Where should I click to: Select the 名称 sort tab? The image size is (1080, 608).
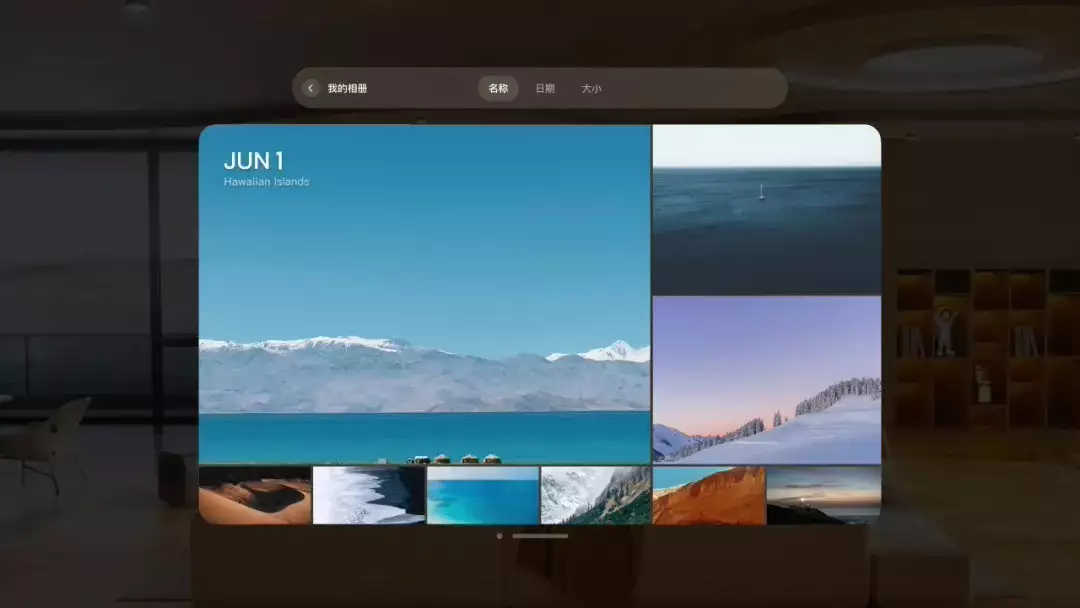pyautogui.click(x=498, y=88)
